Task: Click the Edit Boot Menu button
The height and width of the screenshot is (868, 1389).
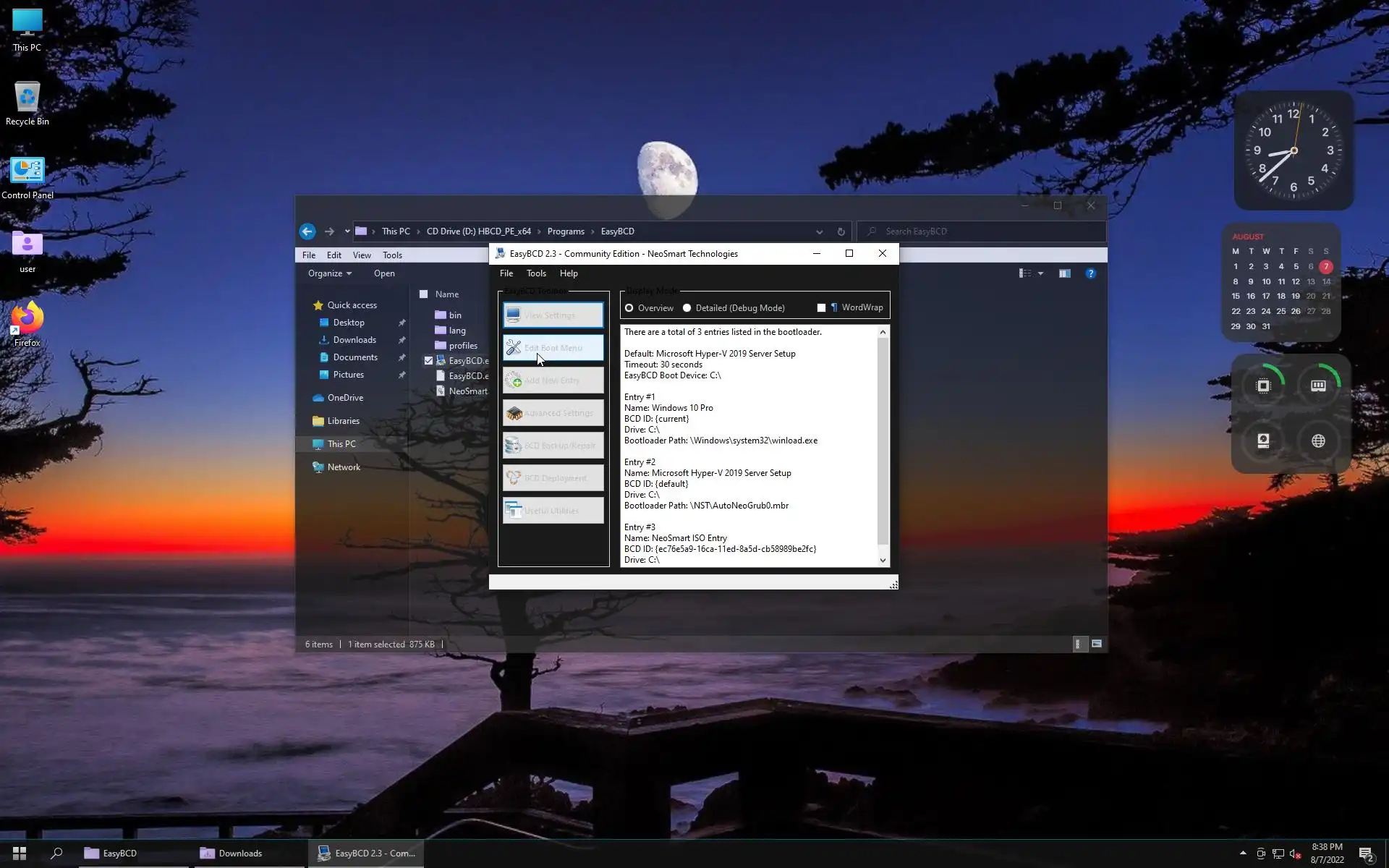Action: [553, 348]
